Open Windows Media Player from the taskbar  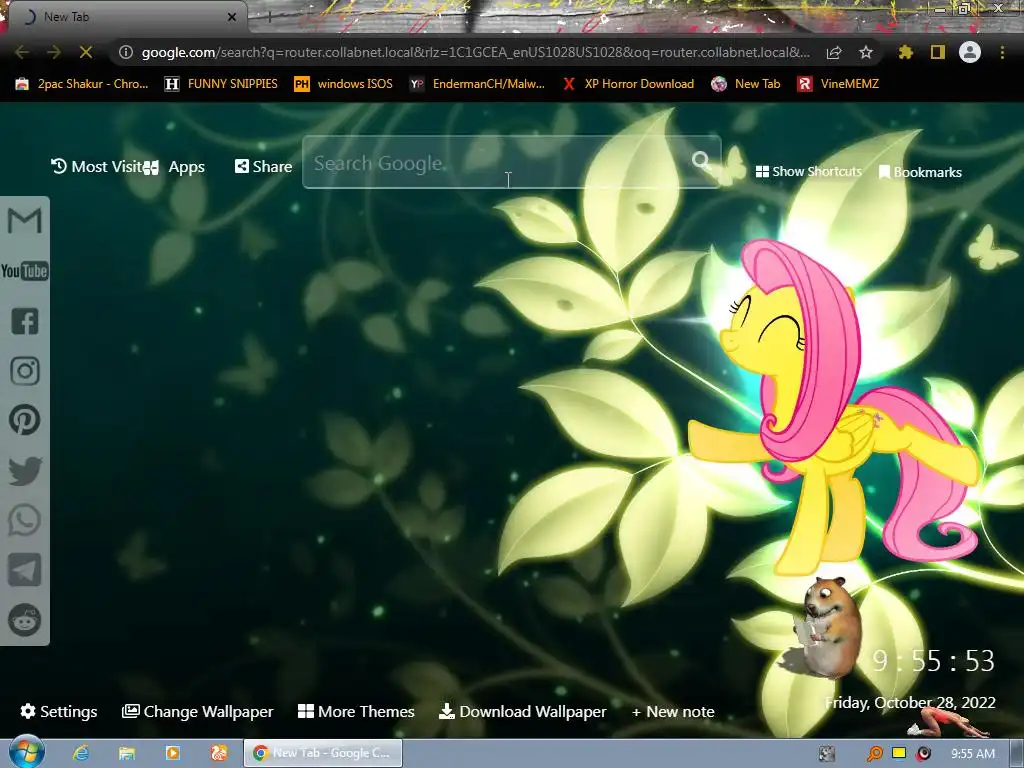(x=173, y=753)
